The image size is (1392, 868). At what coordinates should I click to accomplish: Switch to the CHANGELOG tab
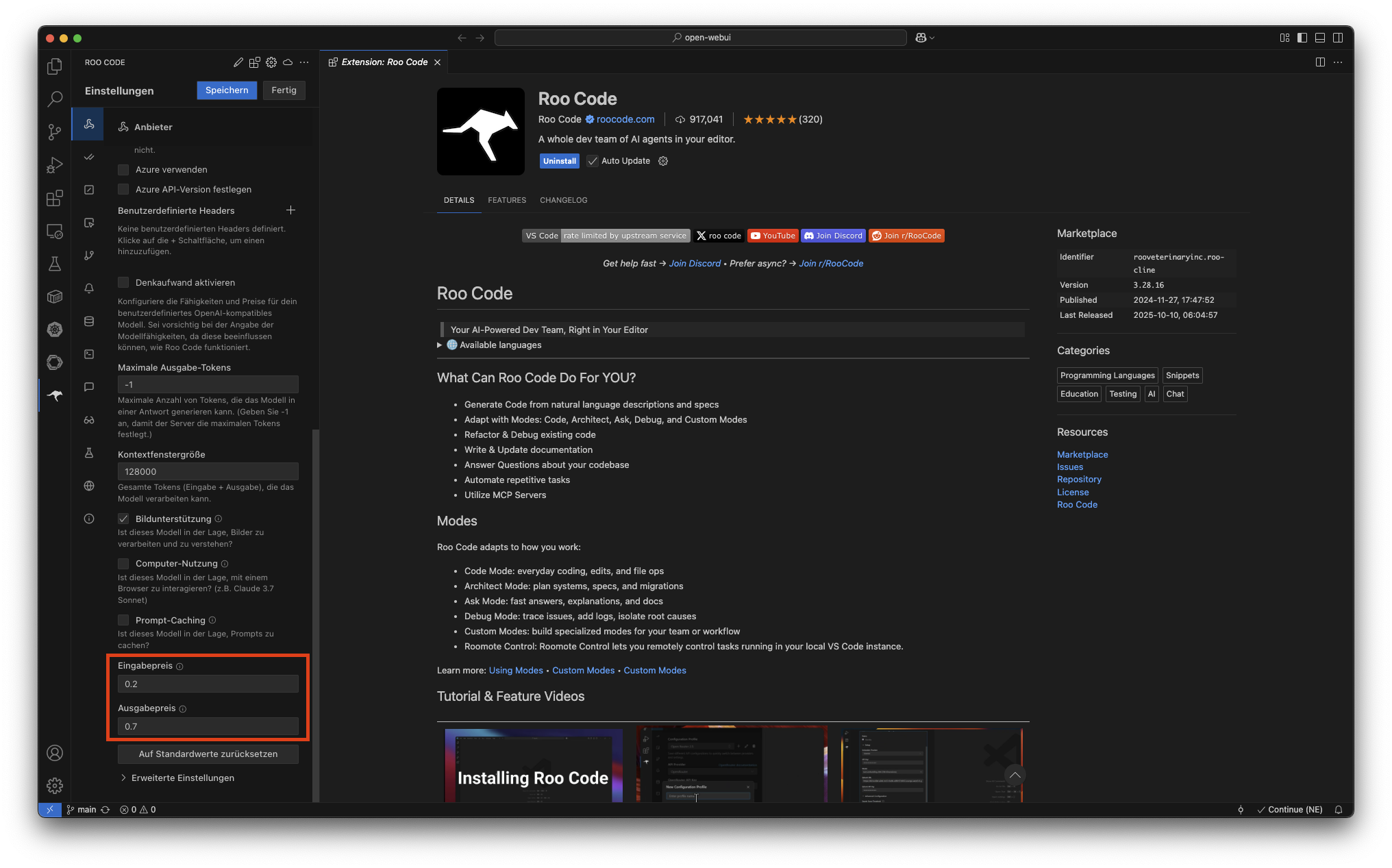[x=564, y=200]
